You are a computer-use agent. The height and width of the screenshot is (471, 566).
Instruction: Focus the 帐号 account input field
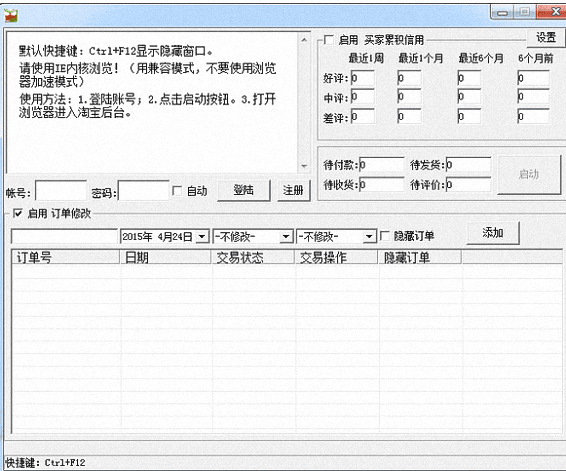point(61,191)
